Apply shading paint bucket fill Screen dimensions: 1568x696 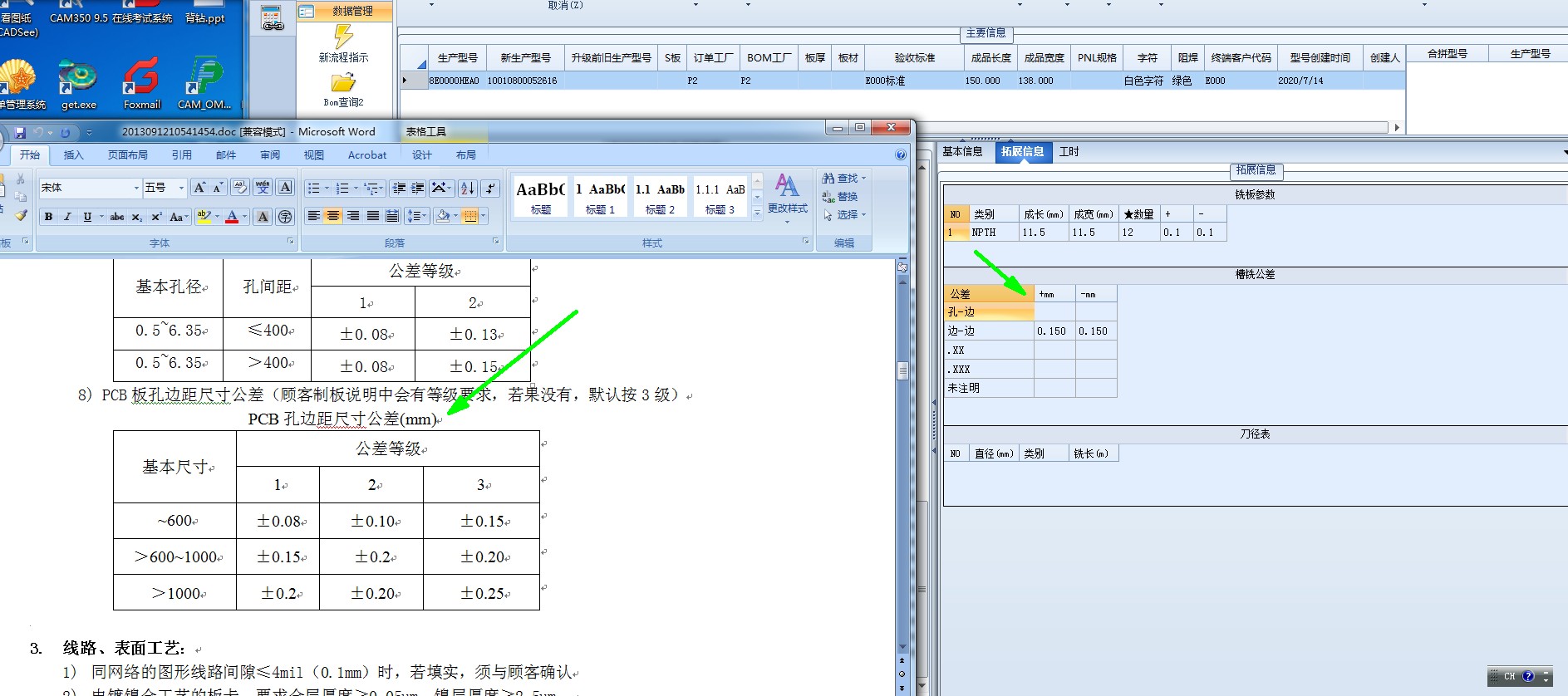pyautogui.click(x=443, y=217)
